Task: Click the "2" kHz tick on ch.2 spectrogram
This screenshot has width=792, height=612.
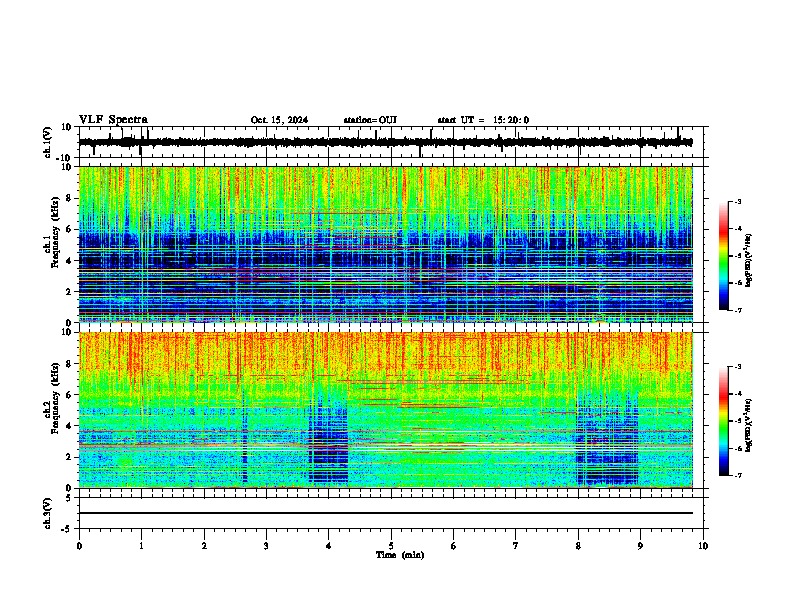Action: pyautogui.click(x=70, y=457)
